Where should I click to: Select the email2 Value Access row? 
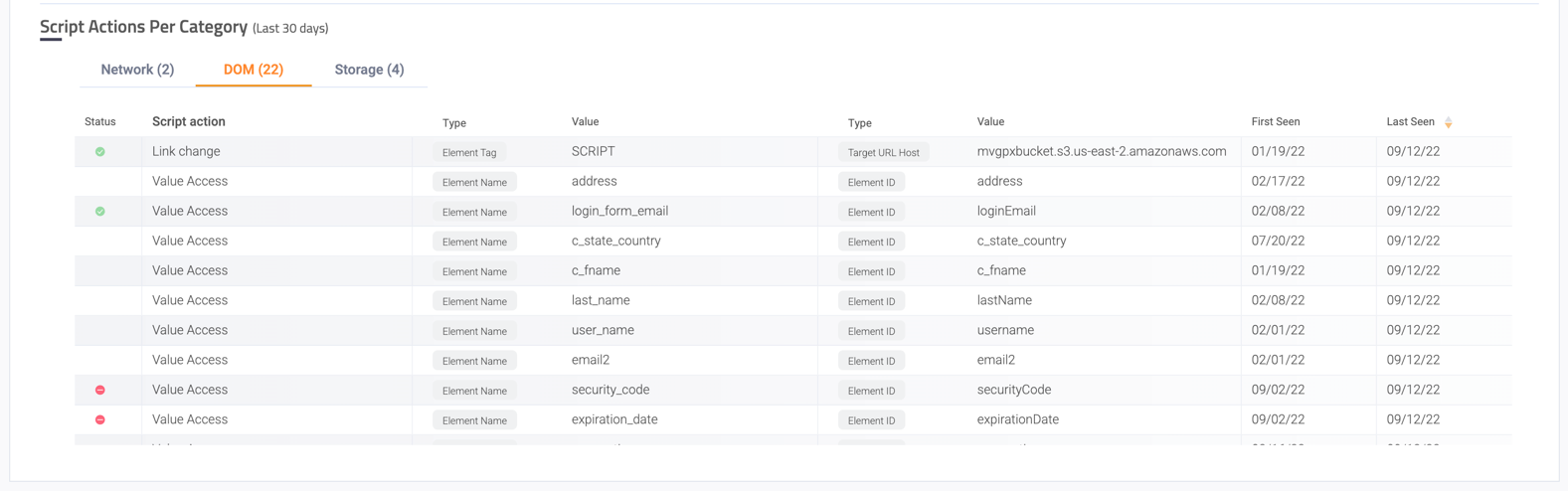pyautogui.click(x=190, y=361)
